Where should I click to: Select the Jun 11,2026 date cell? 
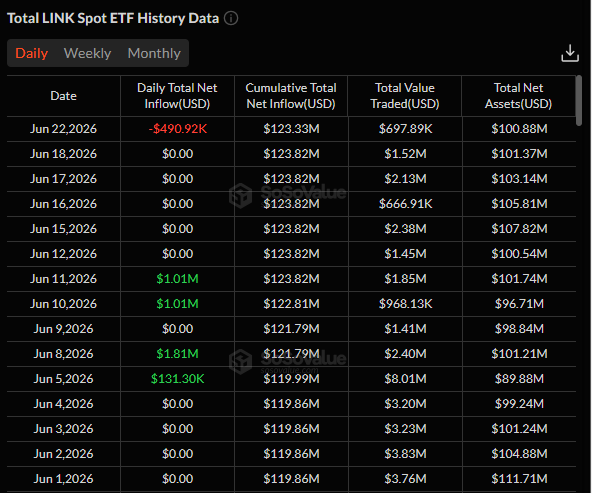tap(63, 279)
